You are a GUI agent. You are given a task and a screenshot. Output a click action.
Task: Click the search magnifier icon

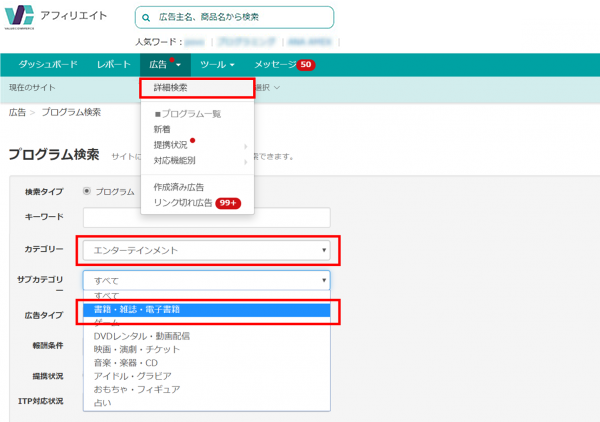pyautogui.click(x=146, y=18)
